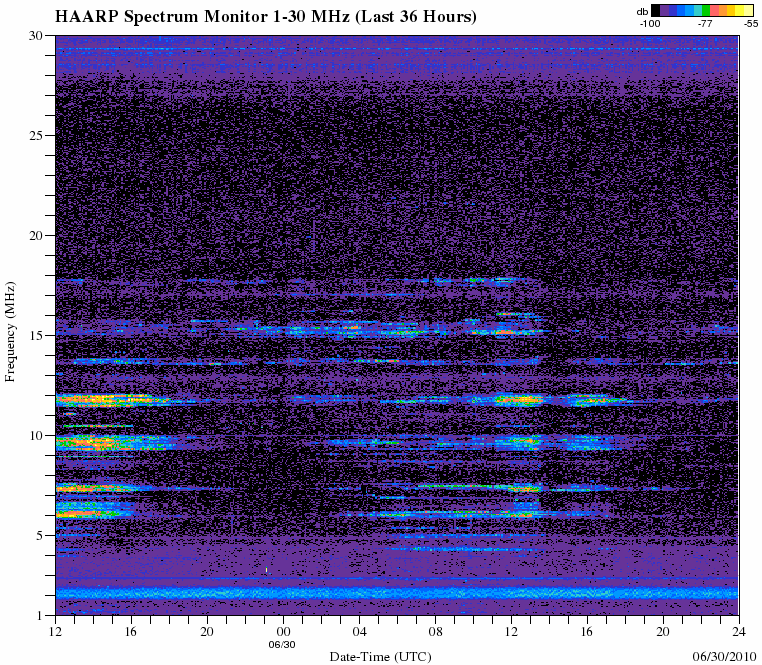Click the -100 legend value
Viewport: 762px width, 665px height.
pos(650,23)
